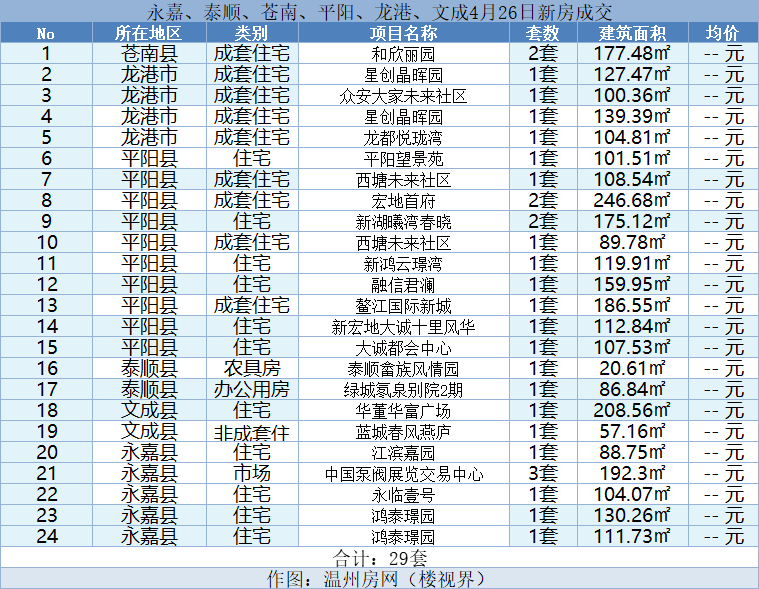The height and width of the screenshot is (589, 759).
Task: Click the 57.16㎡ area value
Action: pyautogui.click(x=632, y=431)
